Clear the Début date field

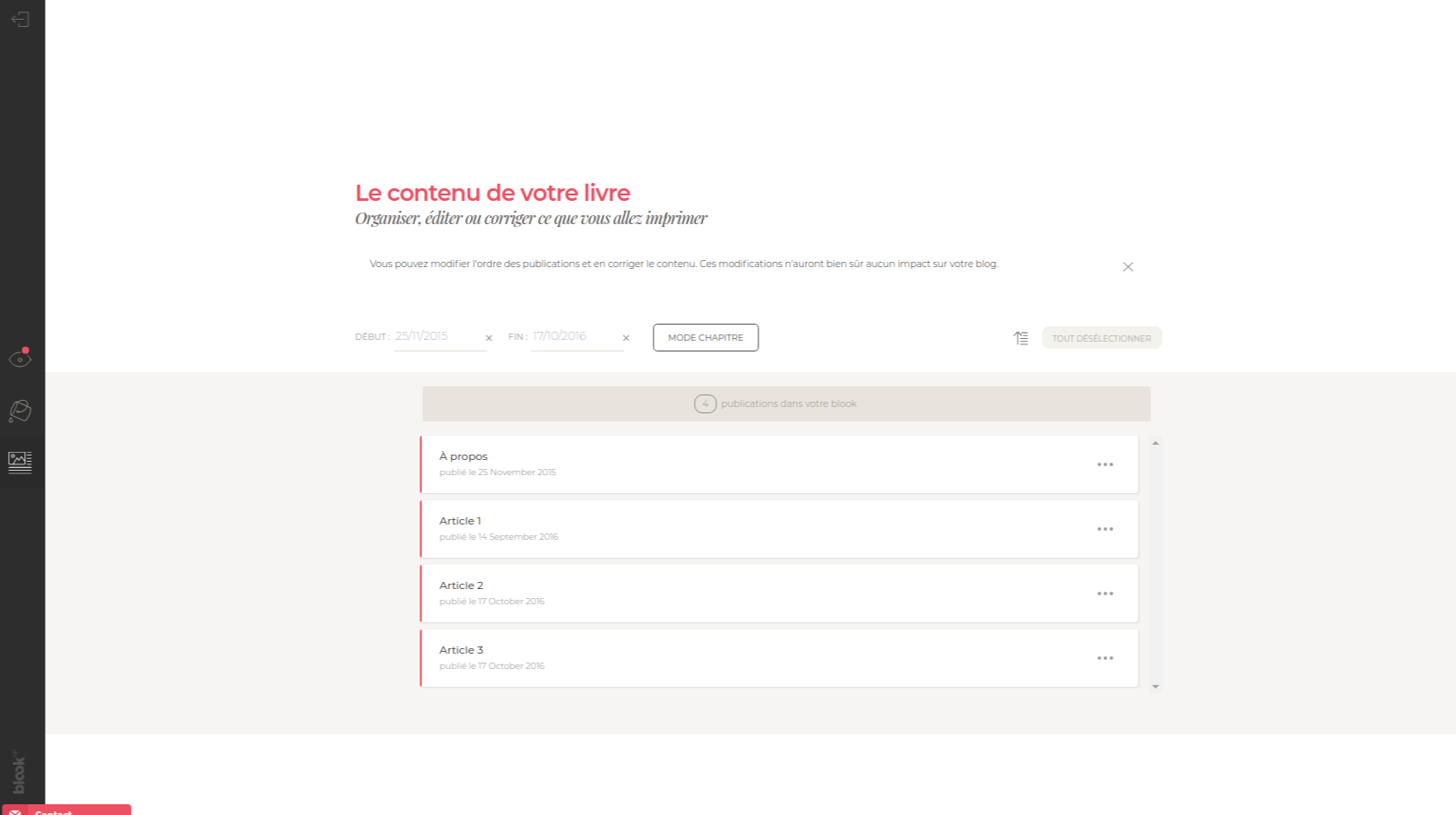point(489,338)
